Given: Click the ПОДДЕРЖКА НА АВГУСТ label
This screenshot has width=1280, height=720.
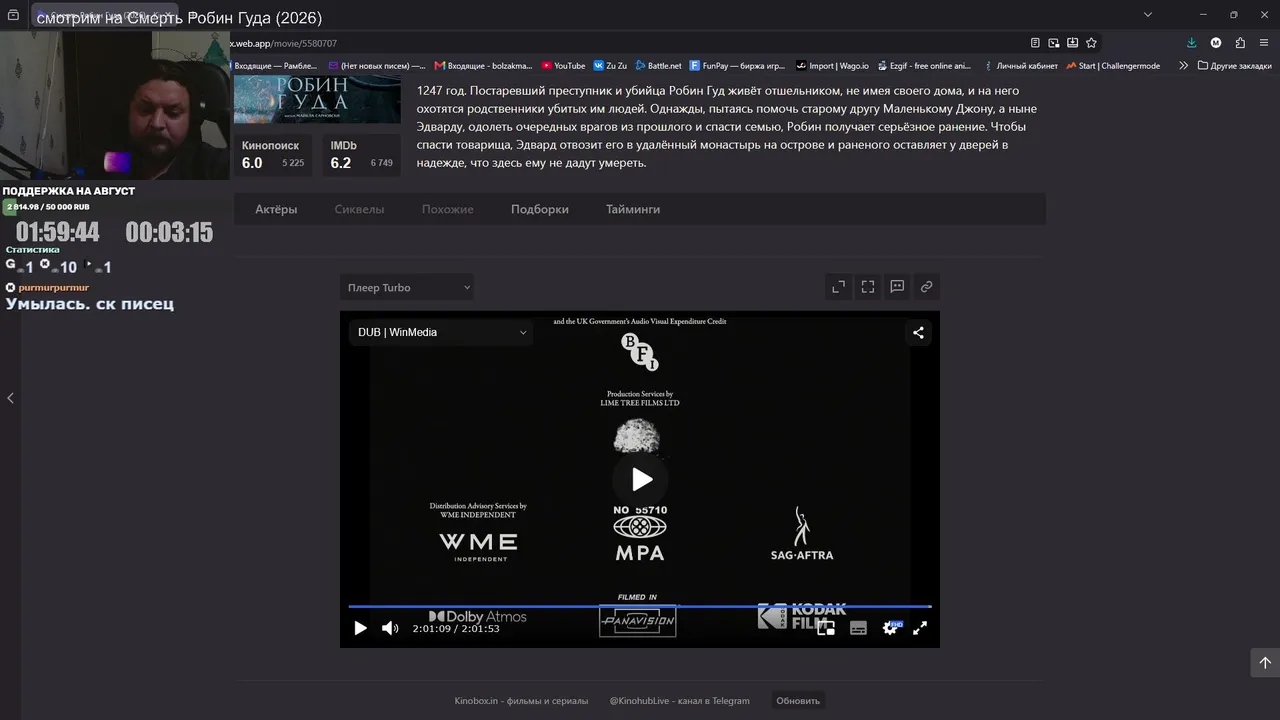Looking at the screenshot, I should pyautogui.click(x=69, y=191).
